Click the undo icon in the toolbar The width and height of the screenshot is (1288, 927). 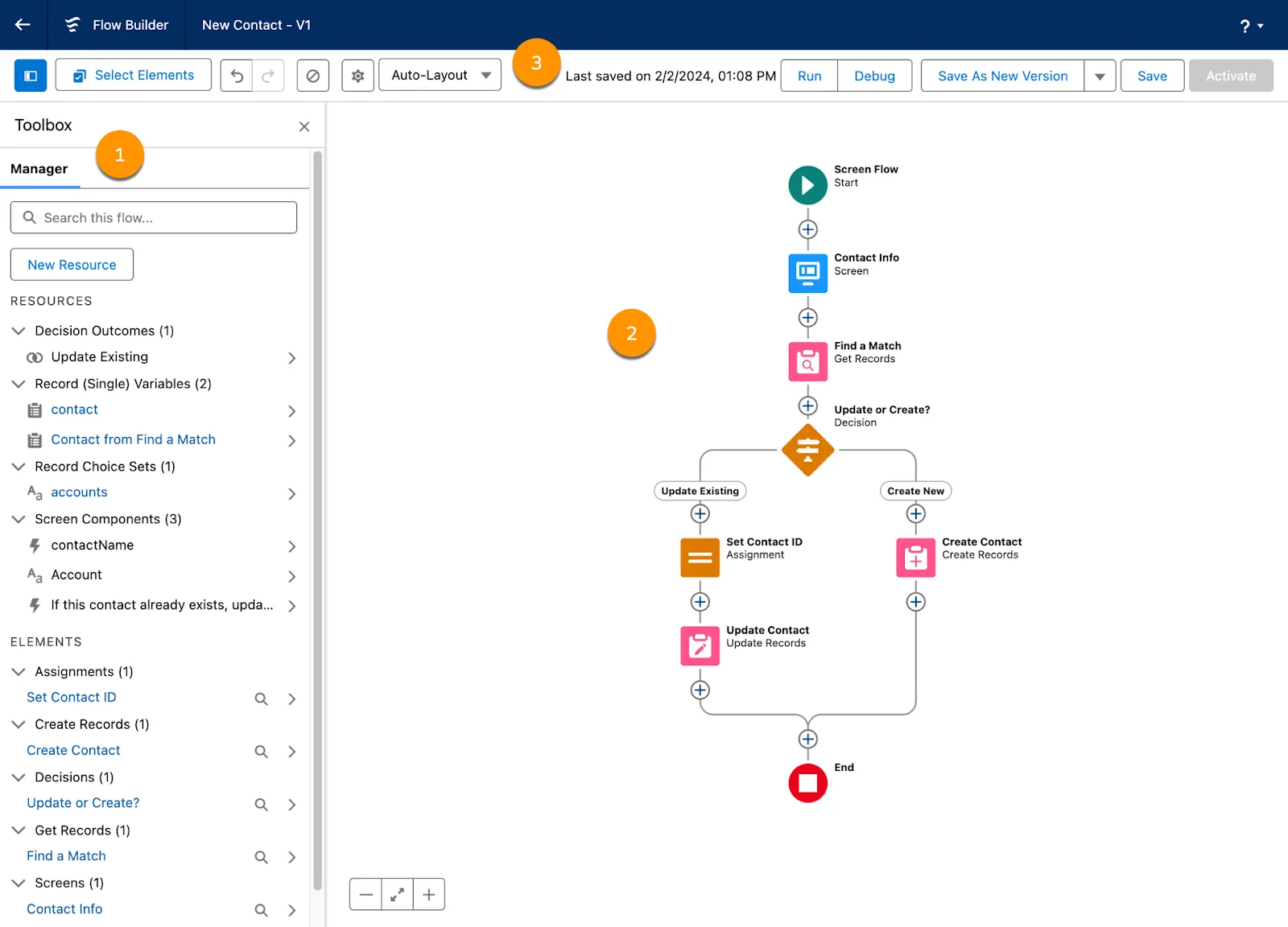tap(236, 75)
